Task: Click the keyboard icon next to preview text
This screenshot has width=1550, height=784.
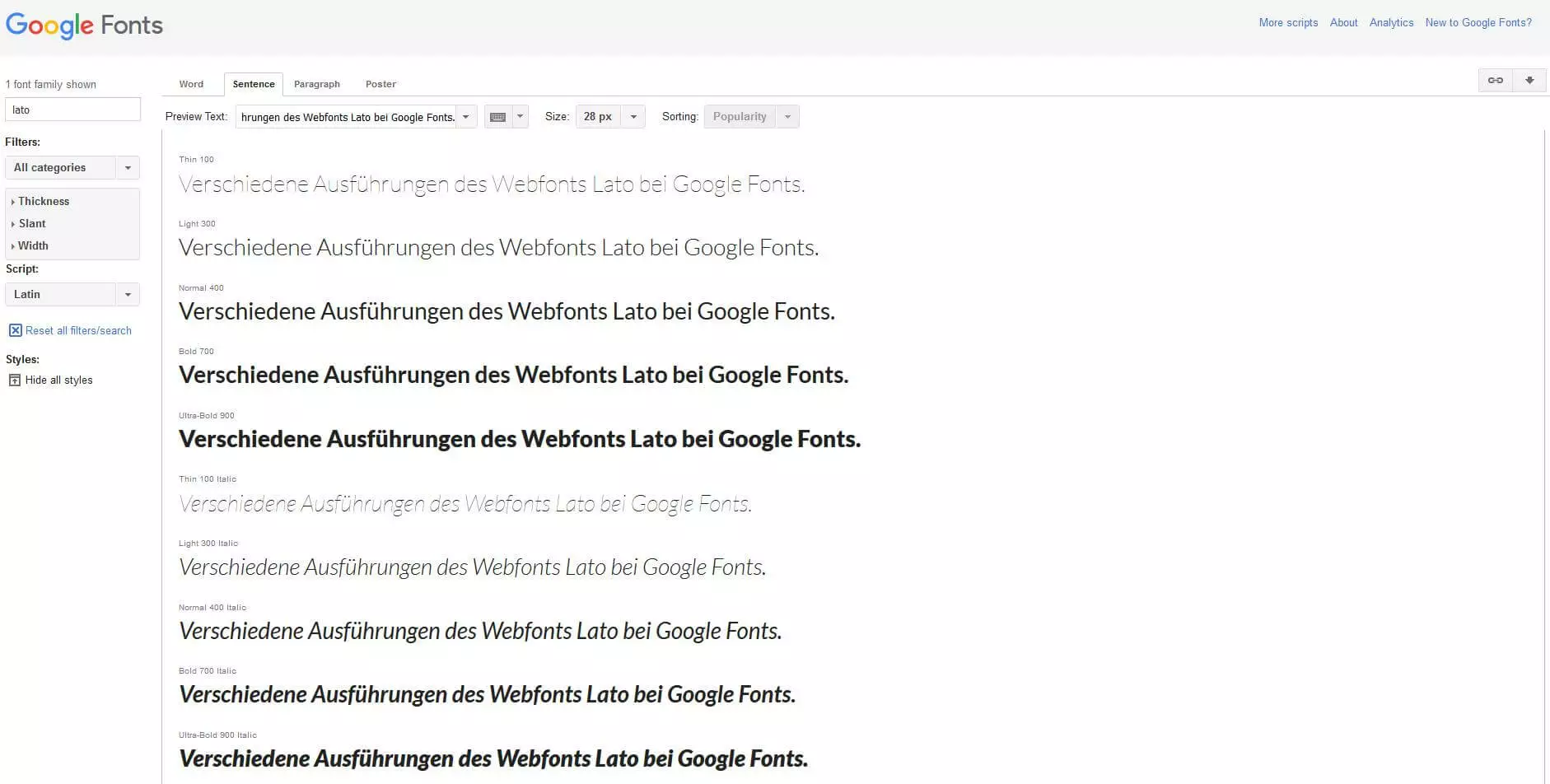Action: (497, 117)
